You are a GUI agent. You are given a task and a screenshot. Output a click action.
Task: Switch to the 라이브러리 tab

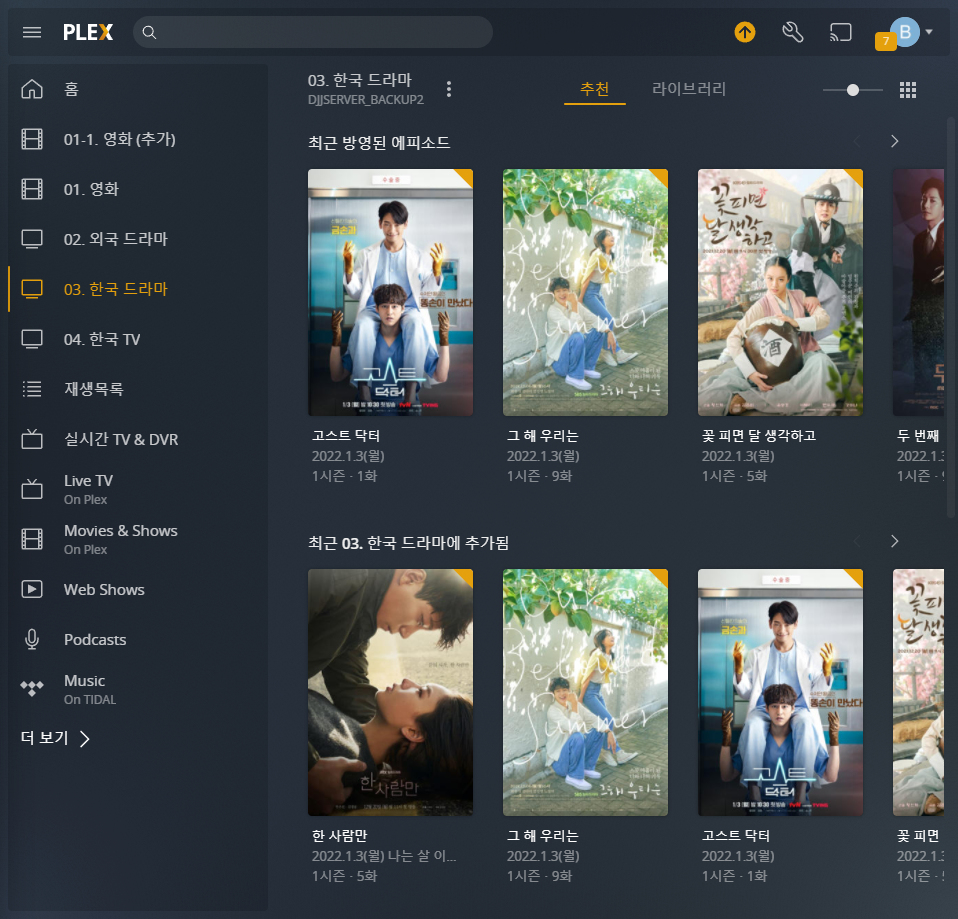[689, 89]
